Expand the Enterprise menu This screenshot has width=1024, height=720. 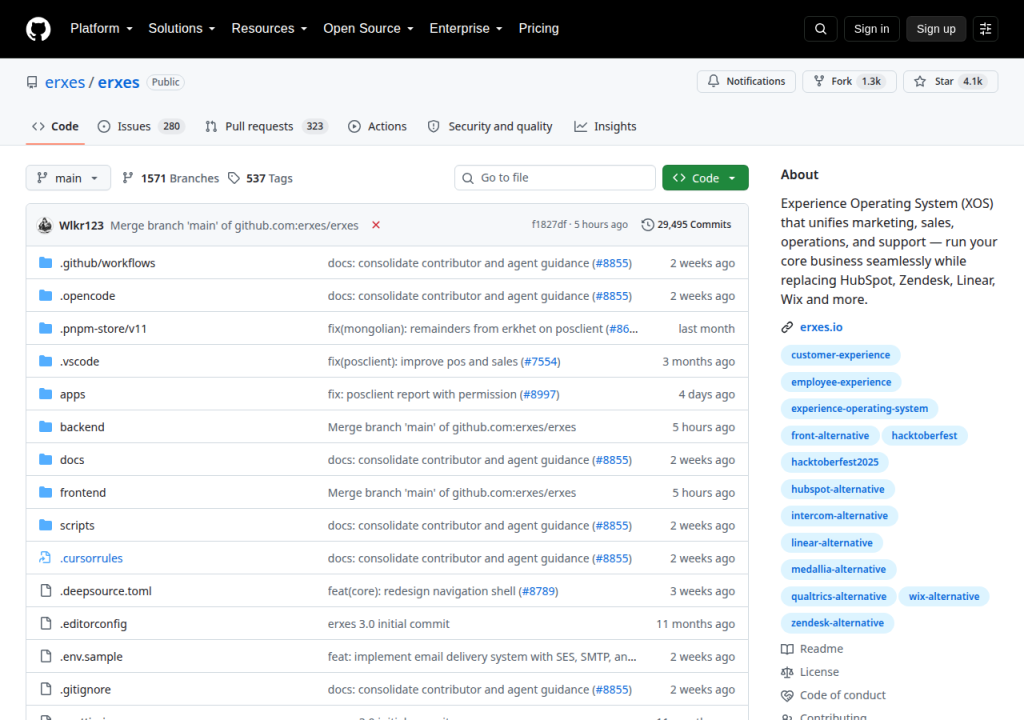coord(466,29)
